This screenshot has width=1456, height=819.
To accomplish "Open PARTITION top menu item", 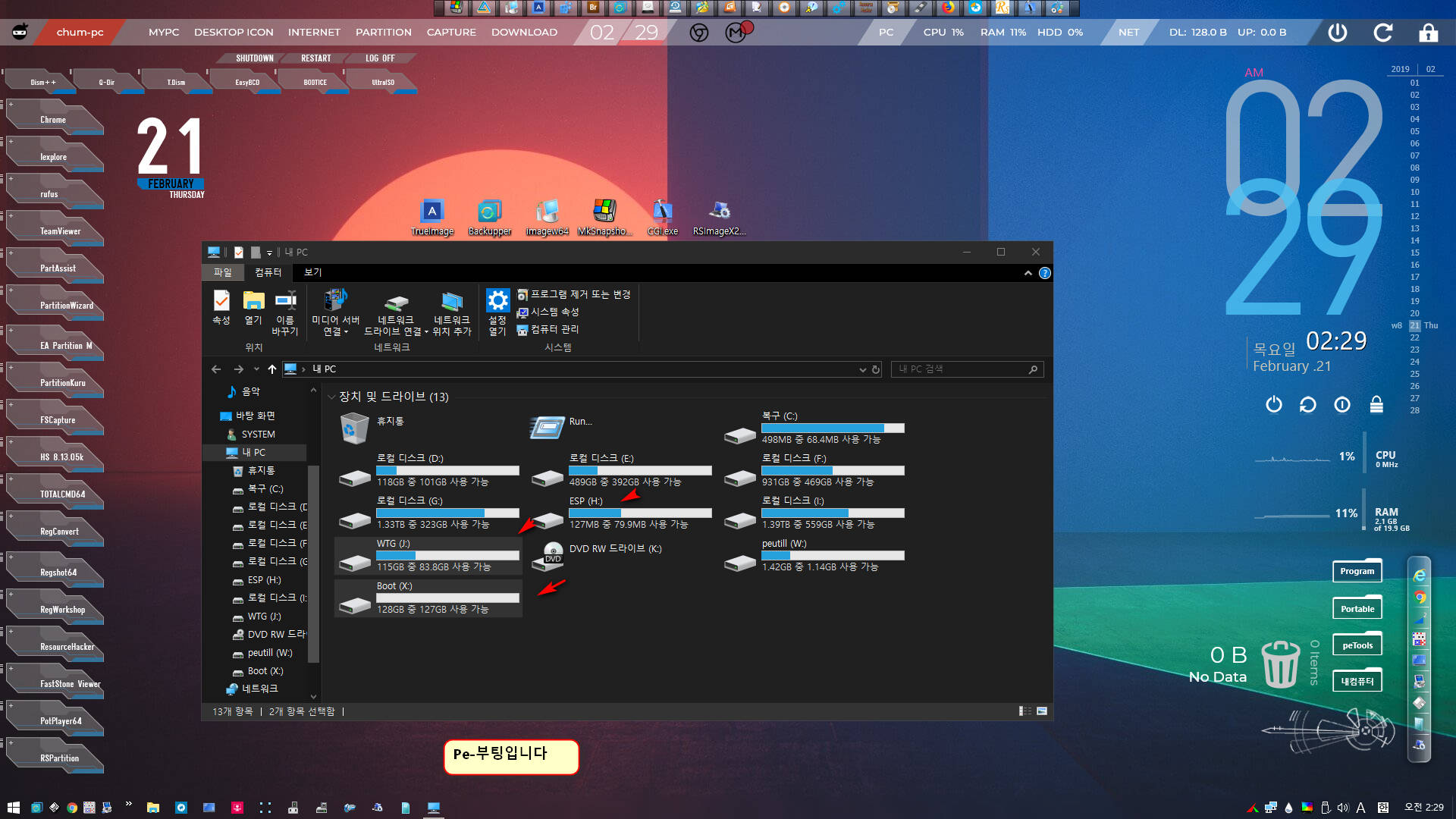I will pos(384,33).
